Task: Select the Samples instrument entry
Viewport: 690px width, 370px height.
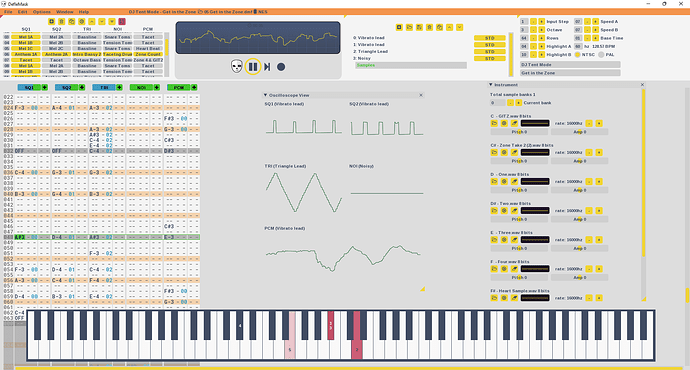Action: (411, 65)
